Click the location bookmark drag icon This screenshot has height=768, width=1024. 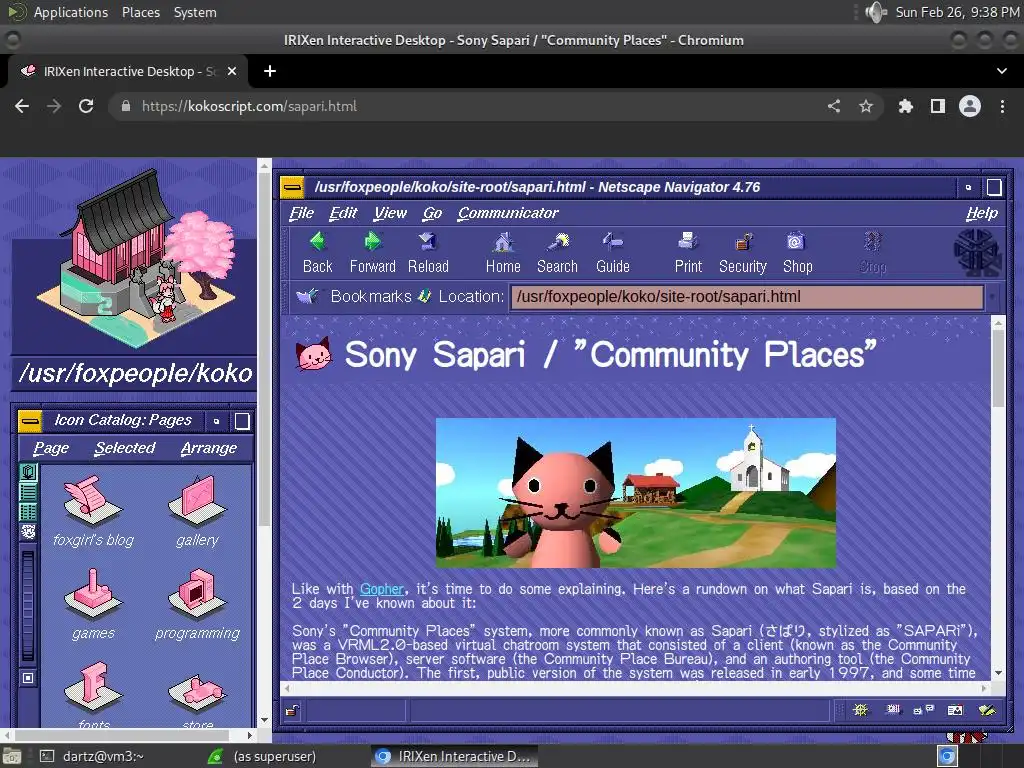(x=424, y=296)
